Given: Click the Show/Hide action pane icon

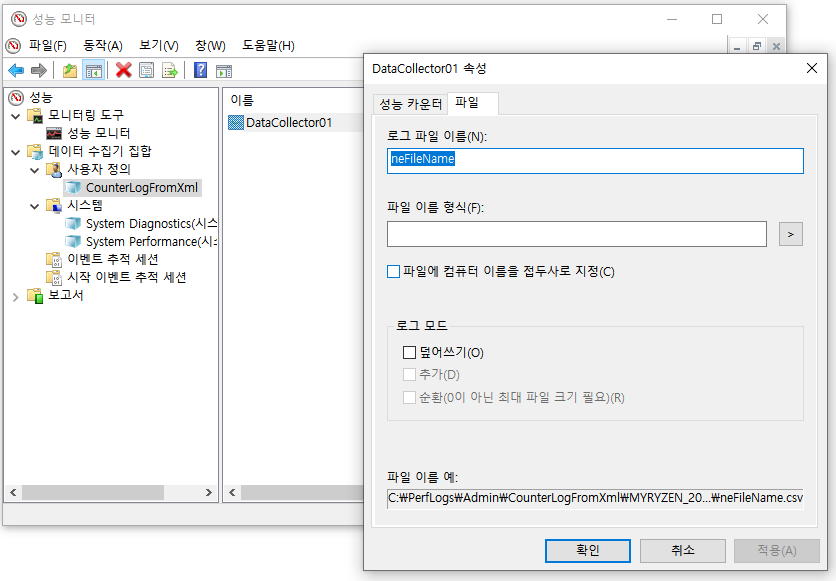Looking at the screenshot, I should pos(224,70).
